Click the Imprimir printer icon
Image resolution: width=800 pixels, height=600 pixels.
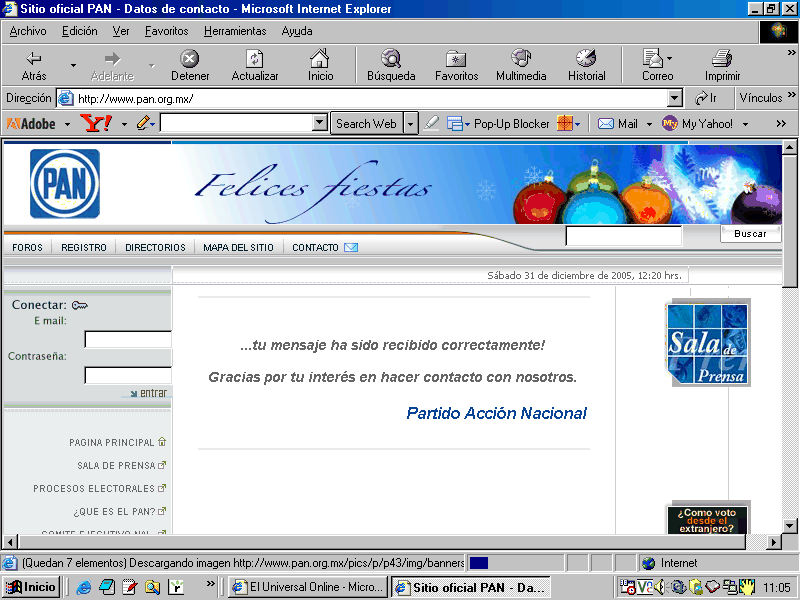coord(722,59)
